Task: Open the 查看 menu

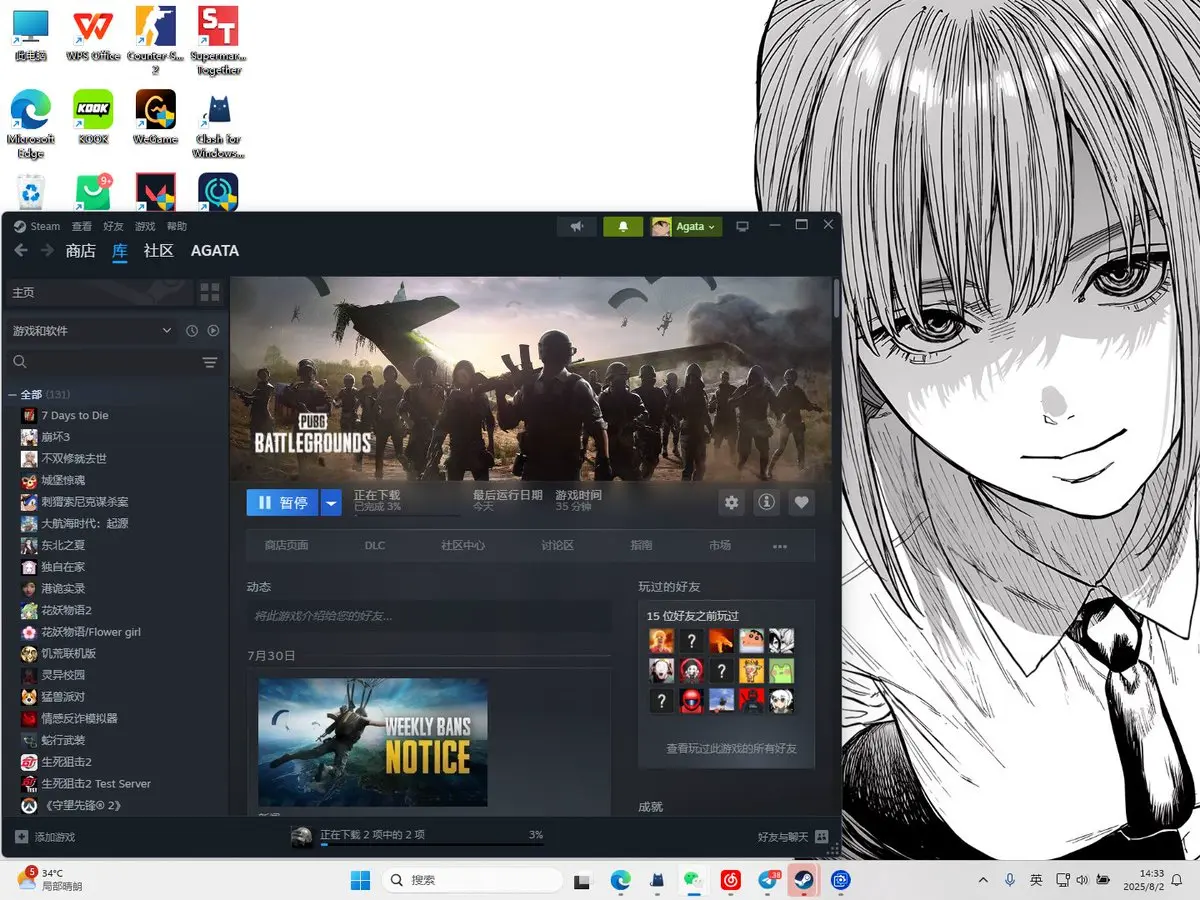Action: 82,227
